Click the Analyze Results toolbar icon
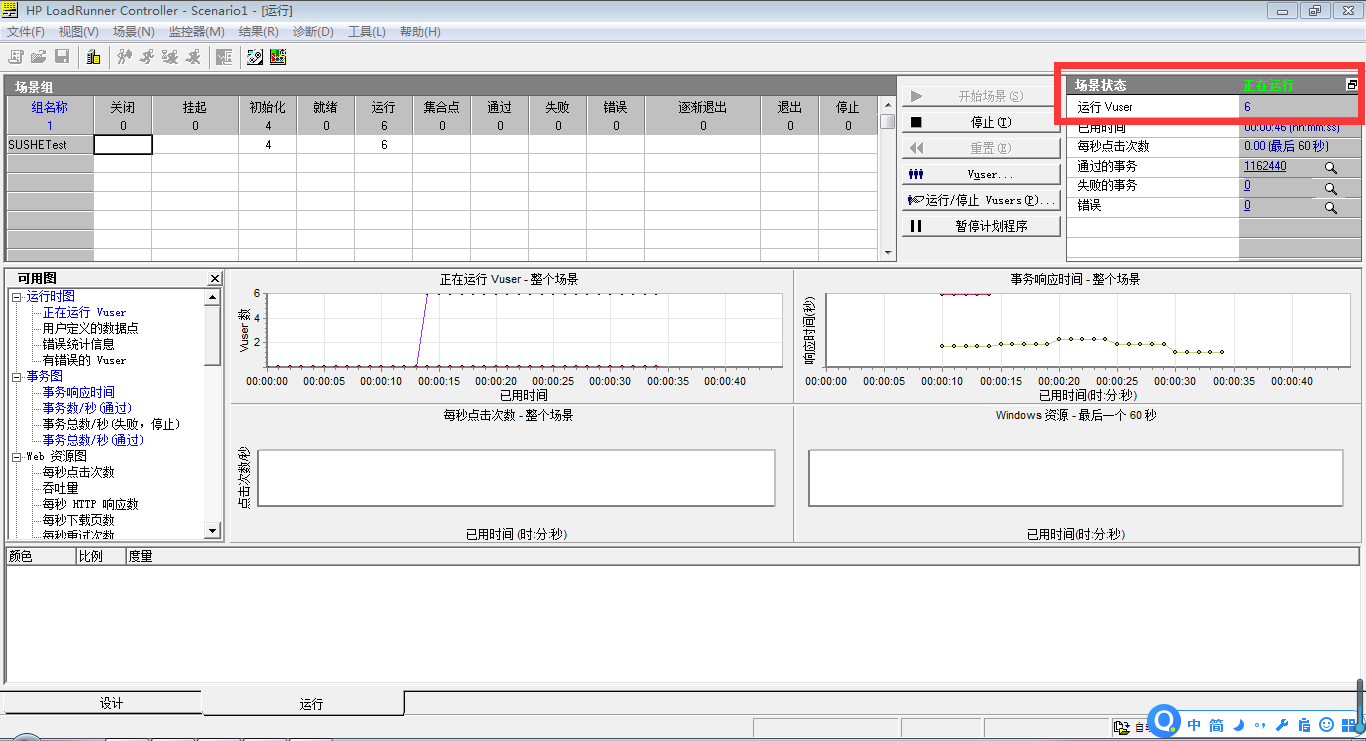 (224, 57)
